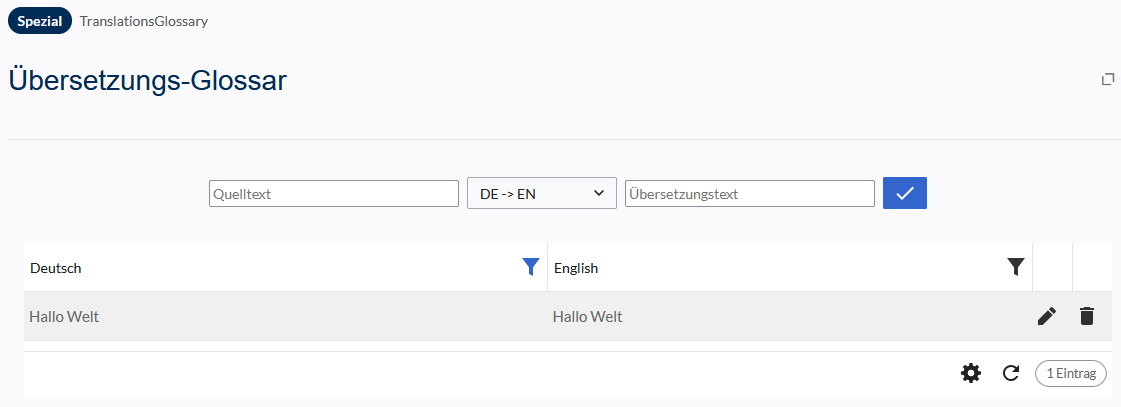Confirm new entry with checkmark button

coord(904,193)
